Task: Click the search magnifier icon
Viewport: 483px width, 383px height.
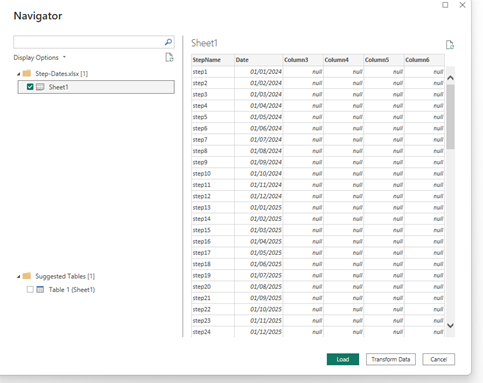Action: tap(168, 42)
